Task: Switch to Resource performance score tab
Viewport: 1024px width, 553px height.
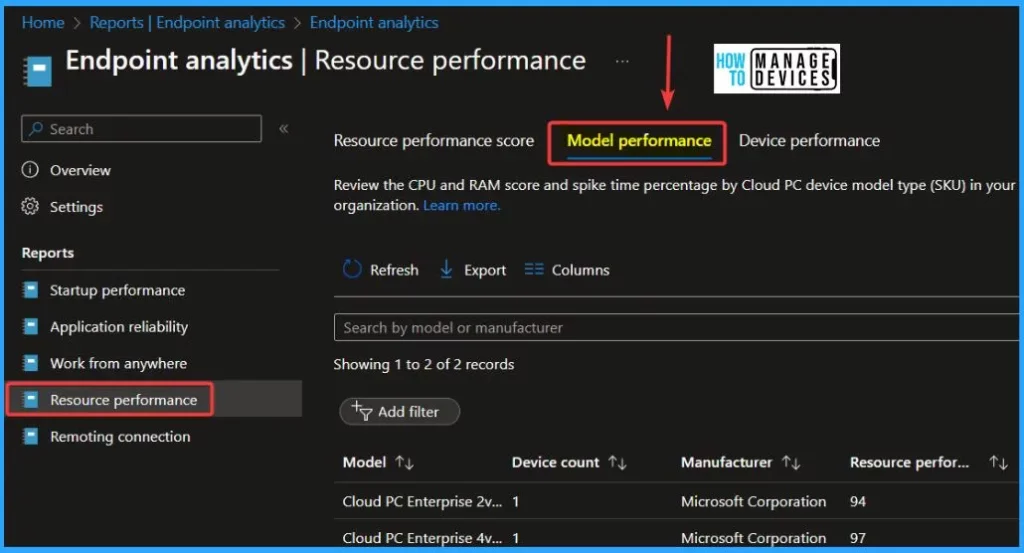Action: [434, 140]
